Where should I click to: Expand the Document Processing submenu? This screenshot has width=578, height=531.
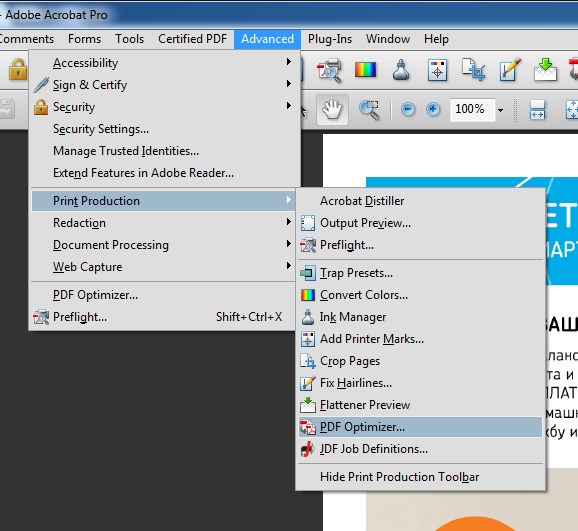(164, 245)
